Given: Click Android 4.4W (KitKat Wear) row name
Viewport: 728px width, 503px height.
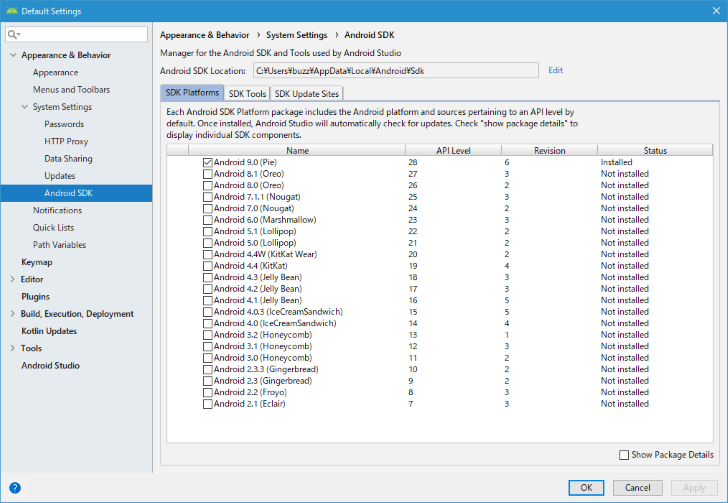Looking at the screenshot, I should (x=265, y=255).
